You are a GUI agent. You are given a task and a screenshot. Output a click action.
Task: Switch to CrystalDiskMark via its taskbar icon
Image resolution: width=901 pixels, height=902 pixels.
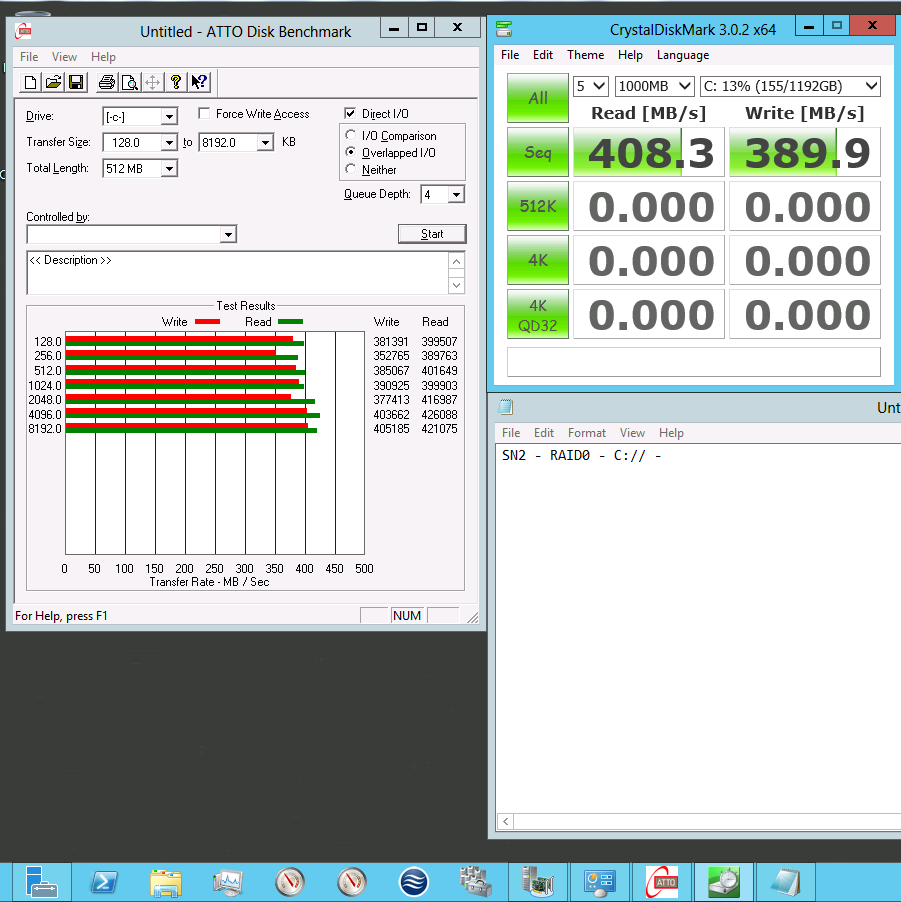(724, 881)
